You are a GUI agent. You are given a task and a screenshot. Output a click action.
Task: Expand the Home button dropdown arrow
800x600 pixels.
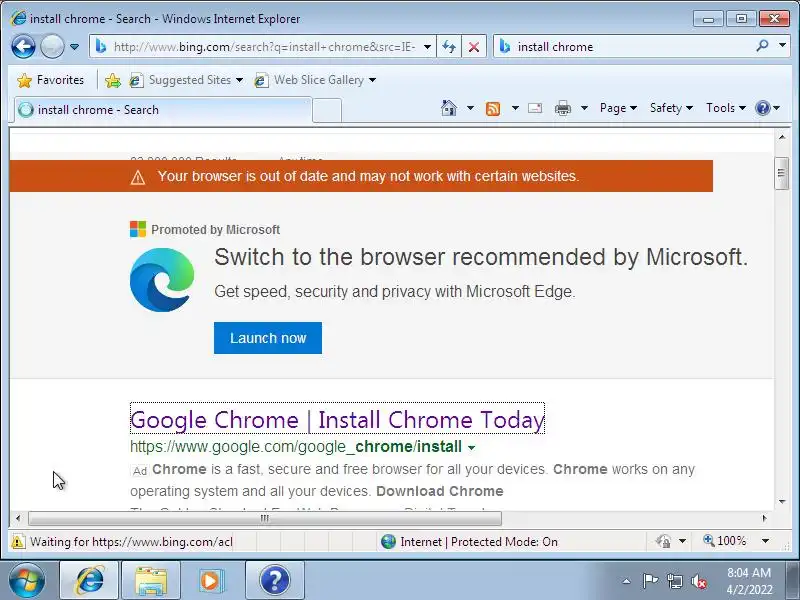(x=470, y=108)
